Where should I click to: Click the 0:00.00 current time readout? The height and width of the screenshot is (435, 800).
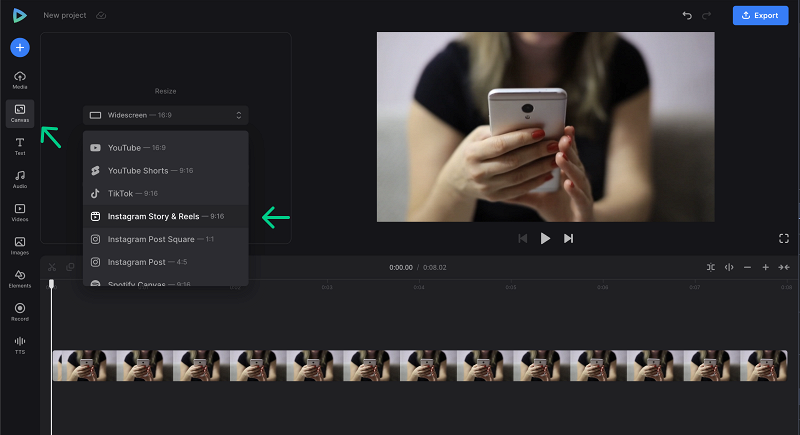click(401, 267)
